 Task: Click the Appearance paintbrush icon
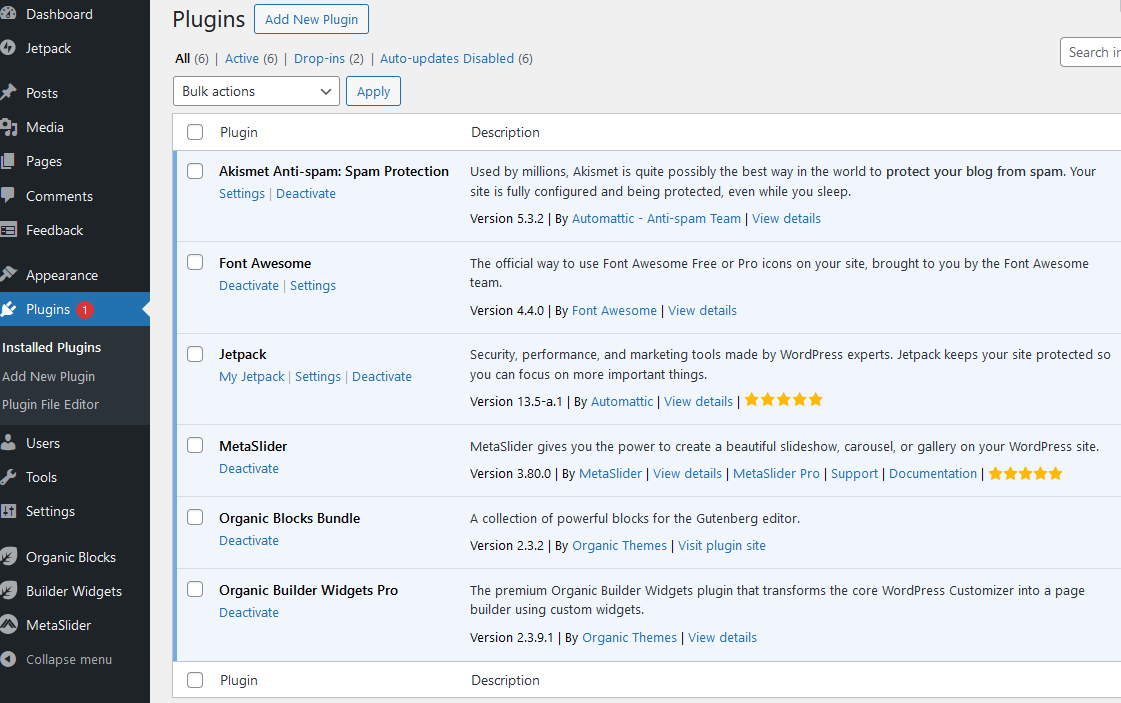[8, 275]
